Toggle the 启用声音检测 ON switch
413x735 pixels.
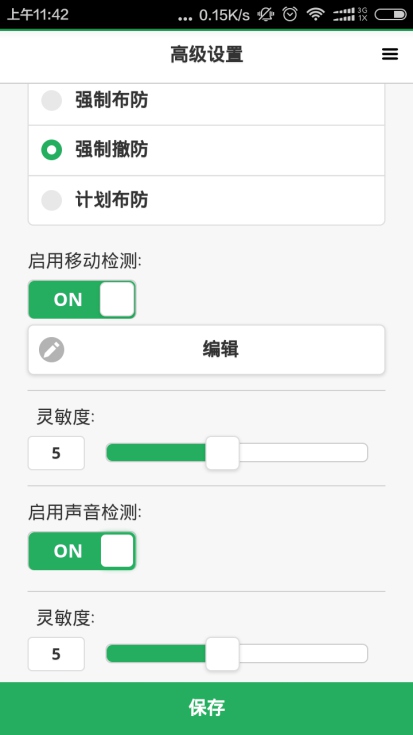click(x=82, y=551)
